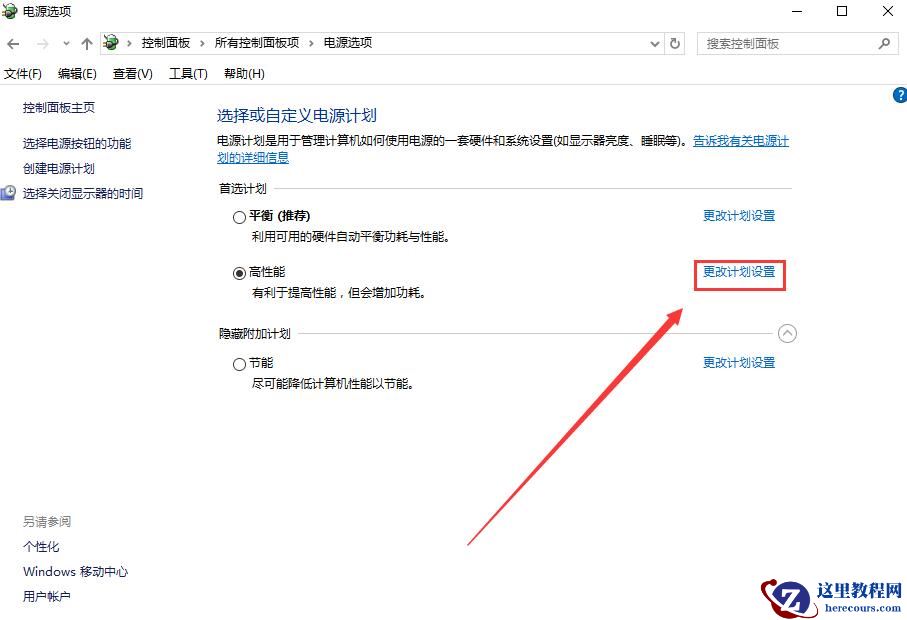Open 创建电源计划 in the sidebar
907x620 pixels.
point(61,168)
